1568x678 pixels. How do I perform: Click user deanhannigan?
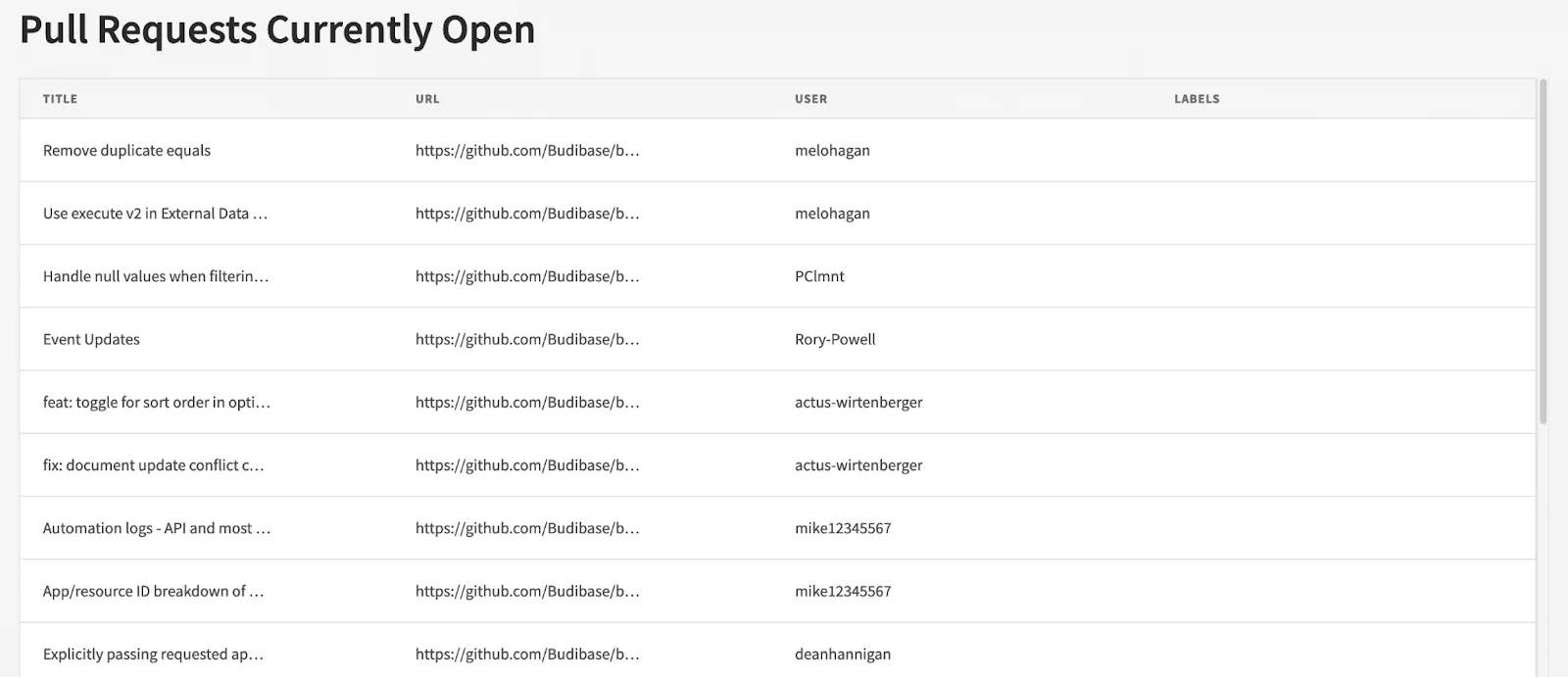coord(843,654)
